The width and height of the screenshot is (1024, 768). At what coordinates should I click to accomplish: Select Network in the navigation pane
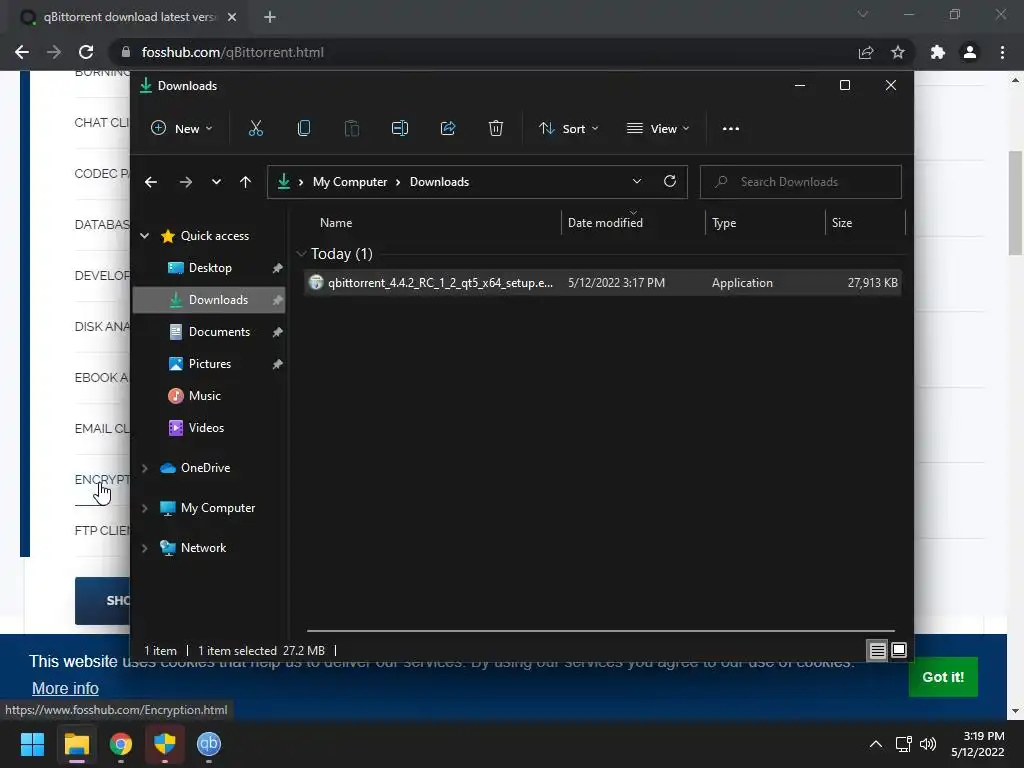(203, 548)
